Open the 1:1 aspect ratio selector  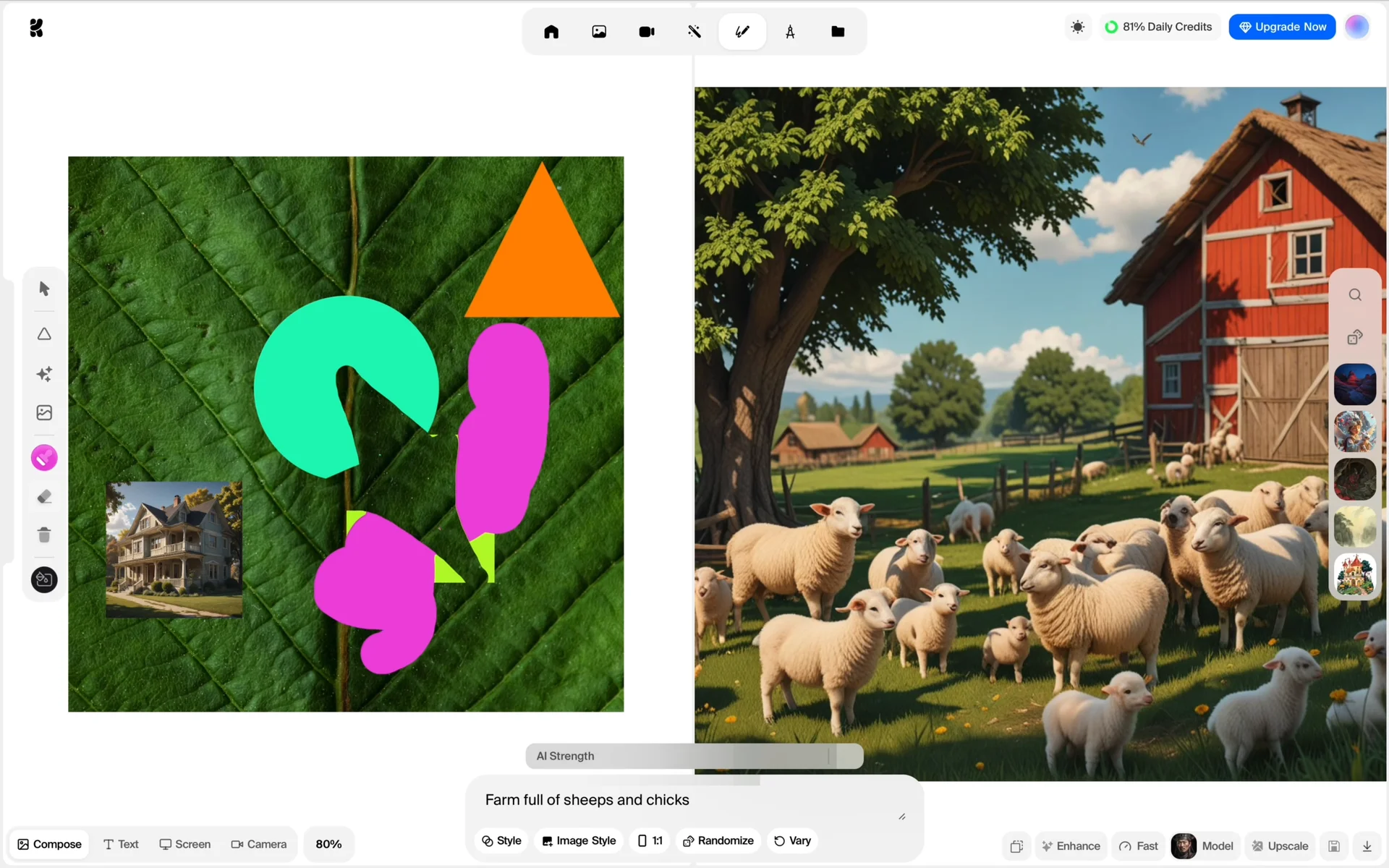[x=650, y=841]
